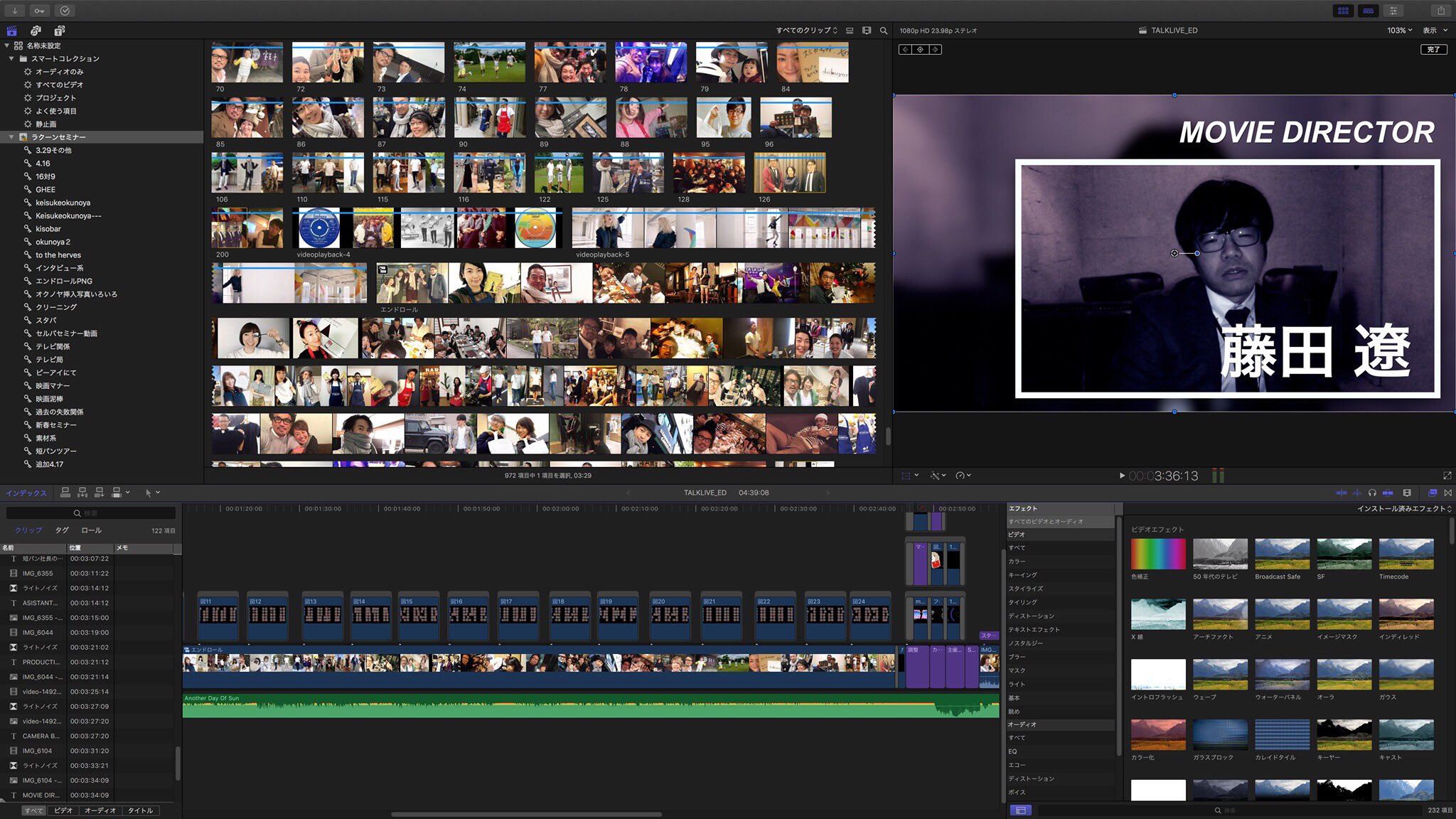Toggle audio skimming
The height and width of the screenshot is (819, 1456).
pos(1357,493)
